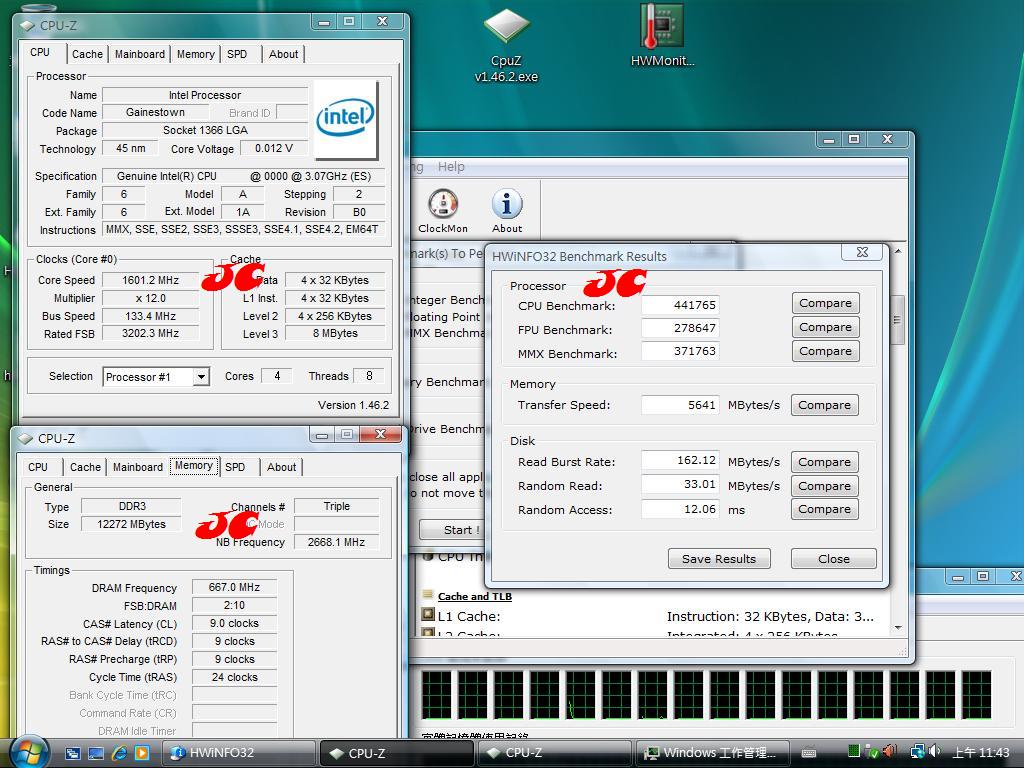Open the CpuZ v1.46.2.exe desktop icon
1024x768 pixels.
tap(507, 46)
